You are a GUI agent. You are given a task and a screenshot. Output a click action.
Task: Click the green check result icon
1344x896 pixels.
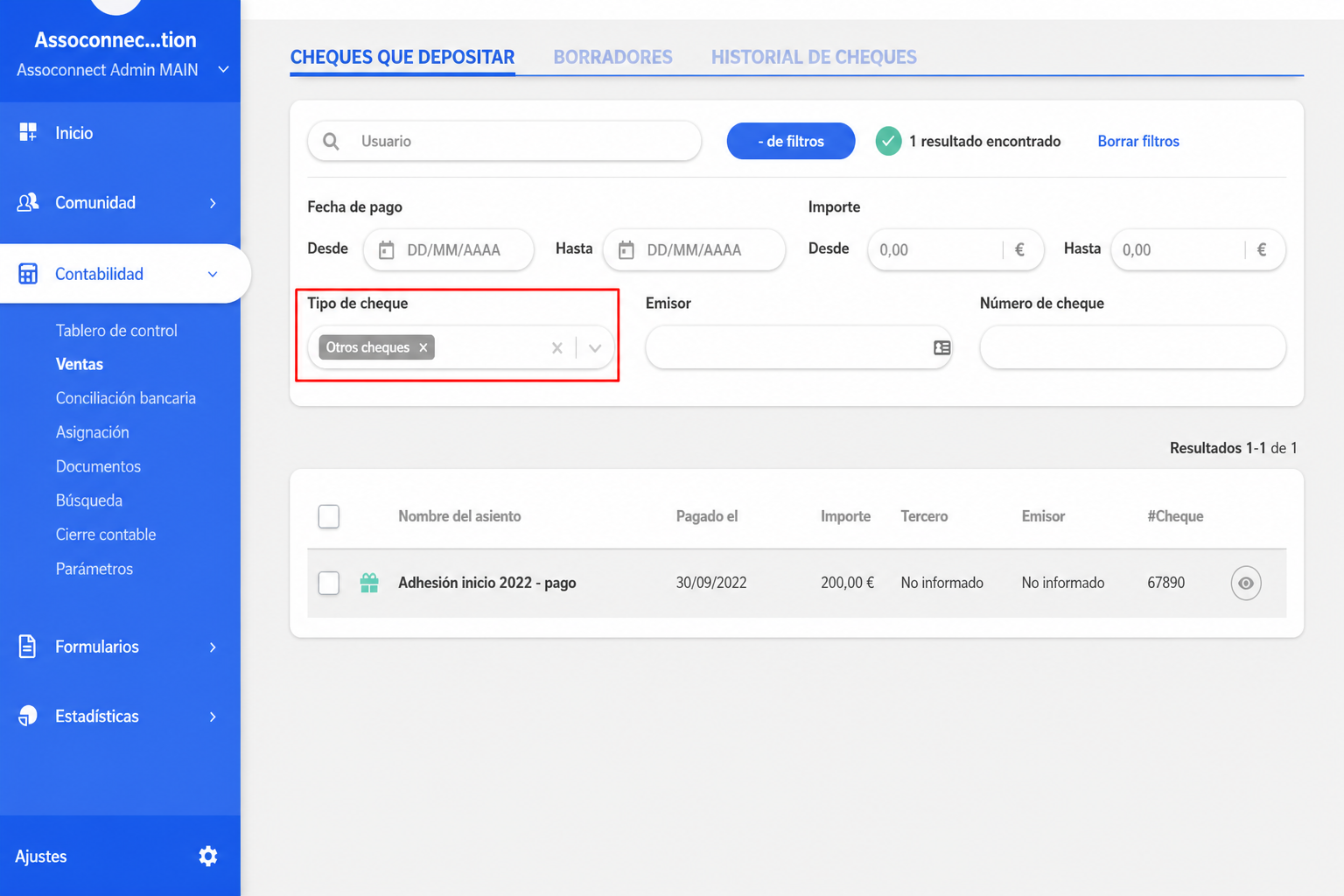[x=888, y=141]
